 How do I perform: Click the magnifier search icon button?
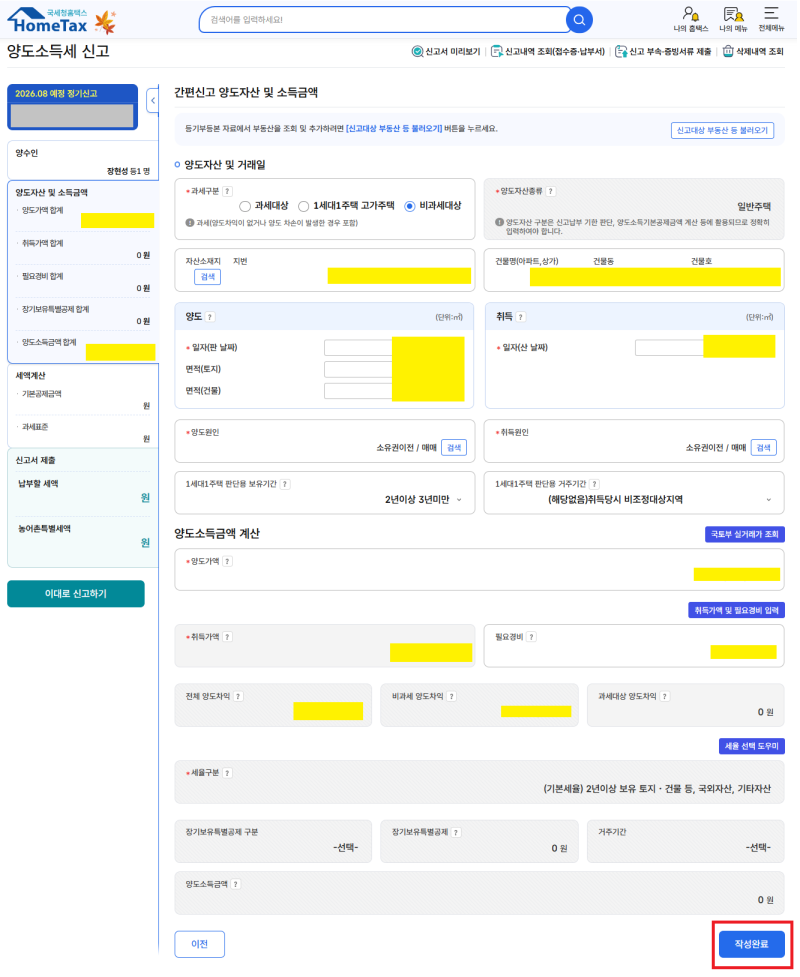579,20
